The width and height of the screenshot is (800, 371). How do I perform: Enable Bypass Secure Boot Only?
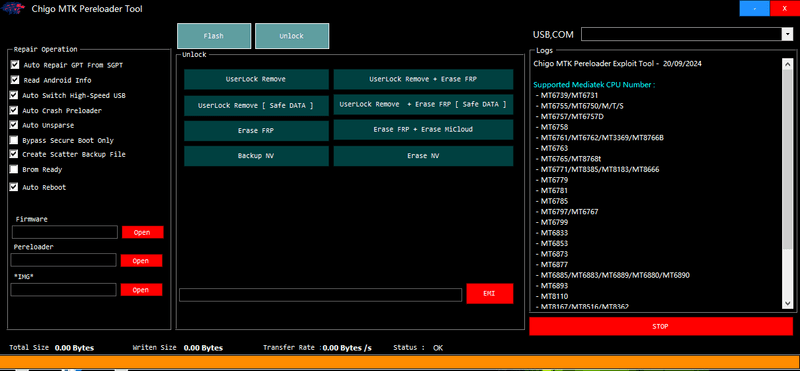14,140
